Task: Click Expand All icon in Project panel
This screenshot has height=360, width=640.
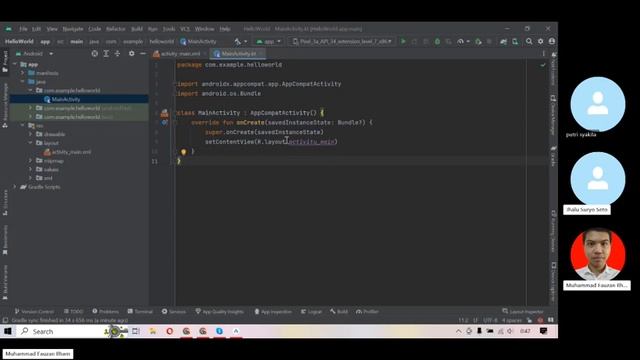Action: click(106, 53)
